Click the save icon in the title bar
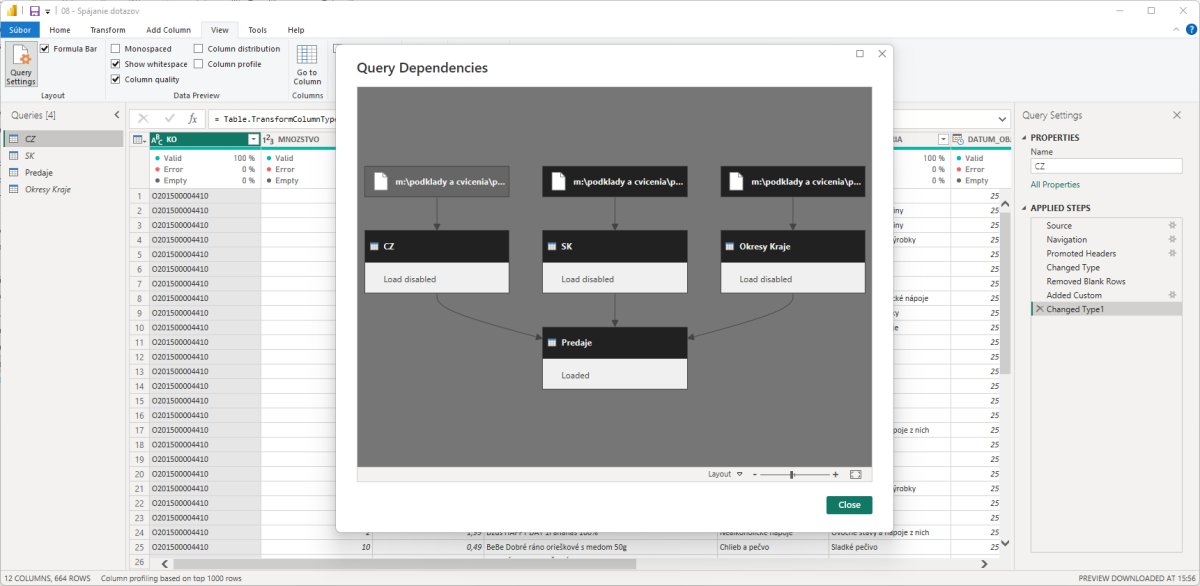The height and width of the screenshot is (586, 1200). click(x=34, y=10)
